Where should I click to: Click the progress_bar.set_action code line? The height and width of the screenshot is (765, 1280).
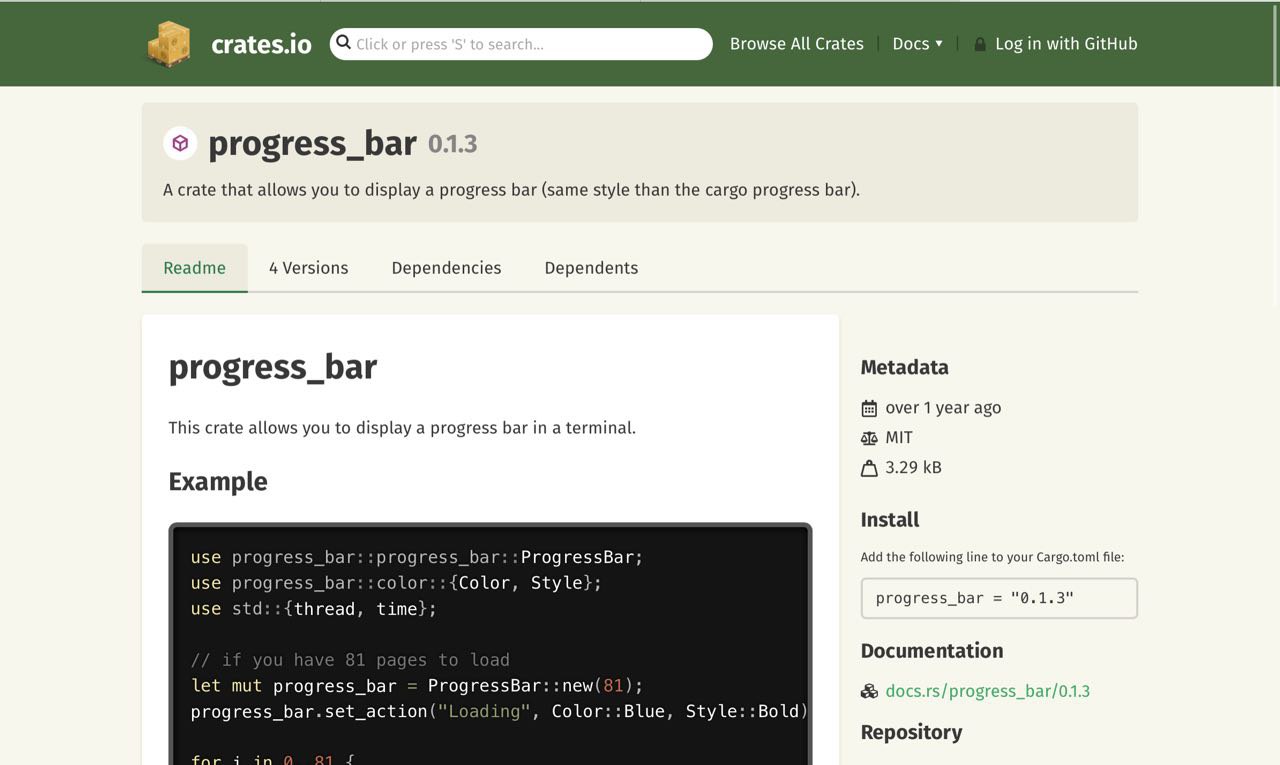click(x=499, y=711)
